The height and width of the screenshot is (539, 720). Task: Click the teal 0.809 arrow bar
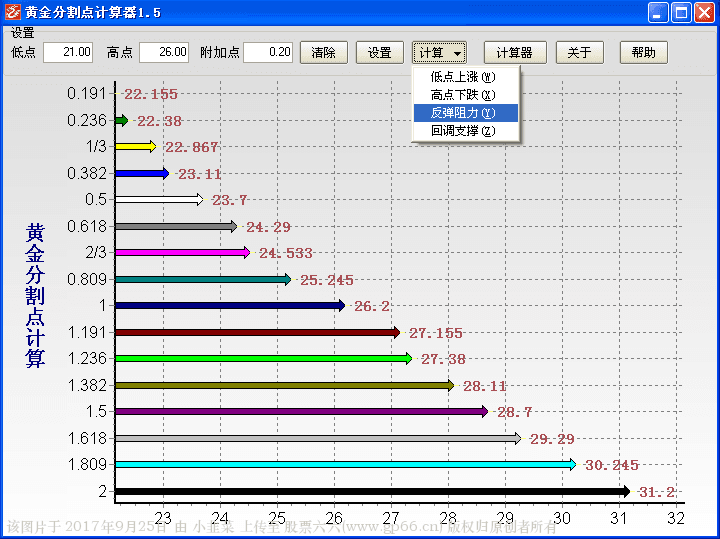[203, 279]
